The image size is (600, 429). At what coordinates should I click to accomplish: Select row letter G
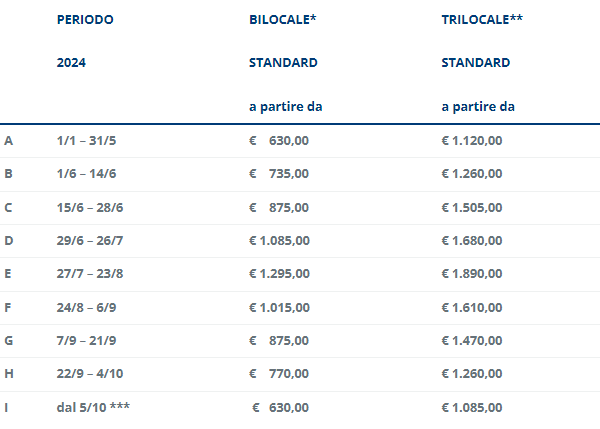(x=8, y=341)
